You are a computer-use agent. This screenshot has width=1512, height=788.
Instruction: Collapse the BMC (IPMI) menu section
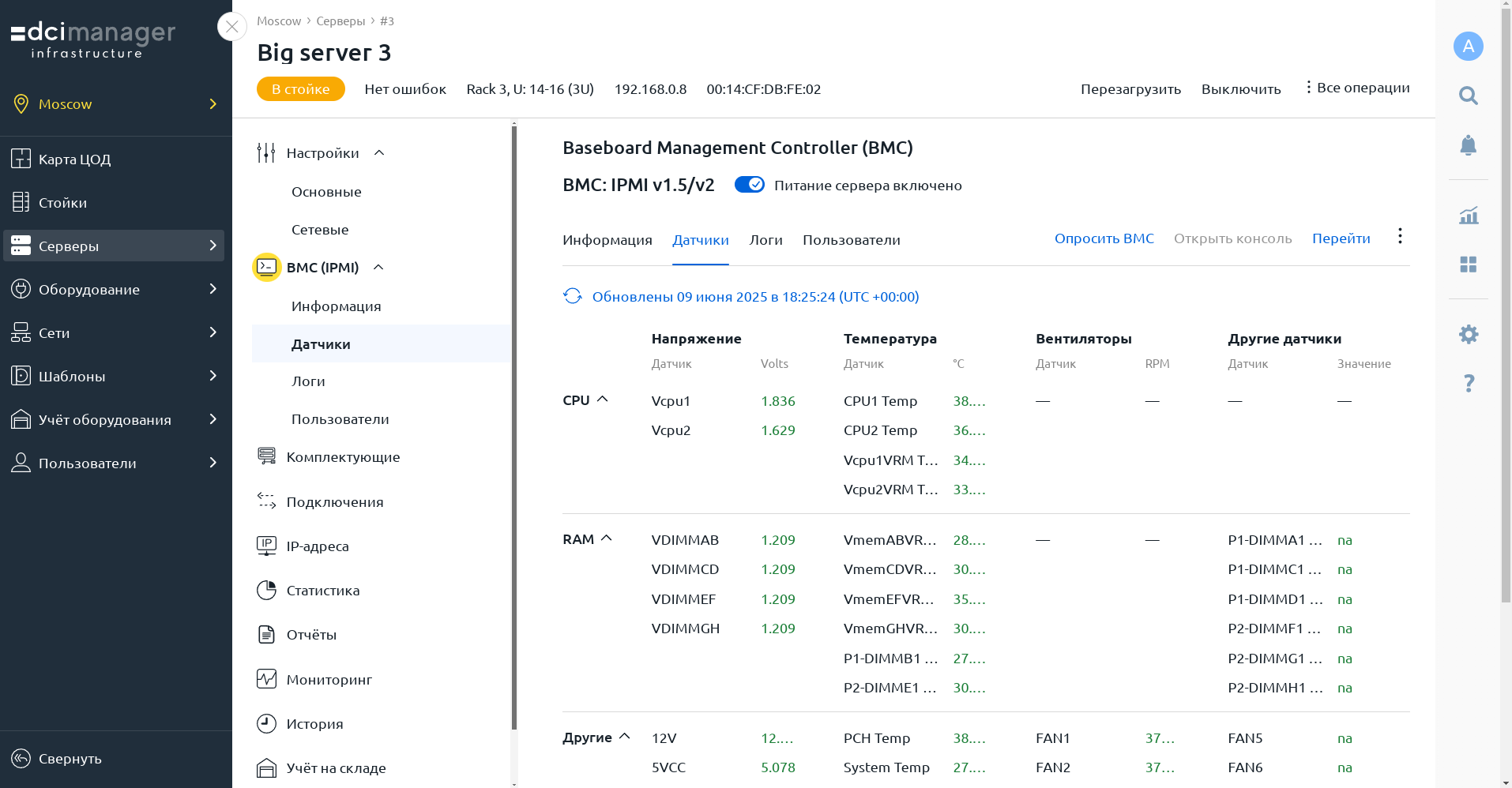(378, 267)
